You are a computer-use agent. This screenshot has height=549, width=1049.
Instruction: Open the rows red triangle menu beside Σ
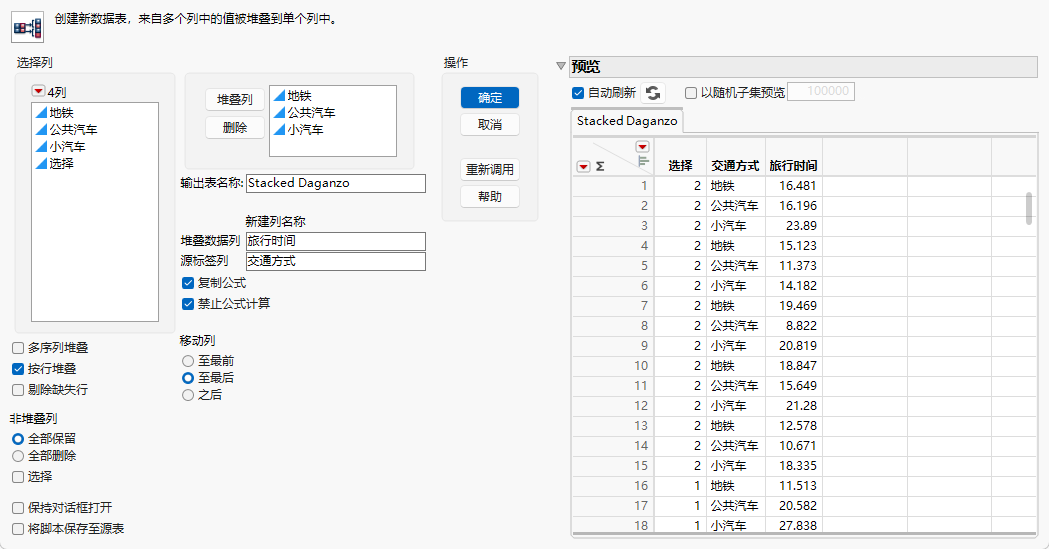coord(583,167)
